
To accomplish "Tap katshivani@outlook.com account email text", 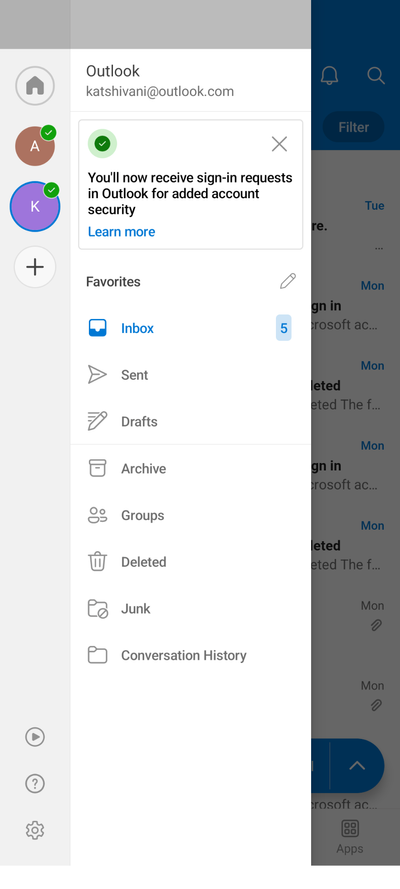I will coord(160,91).
